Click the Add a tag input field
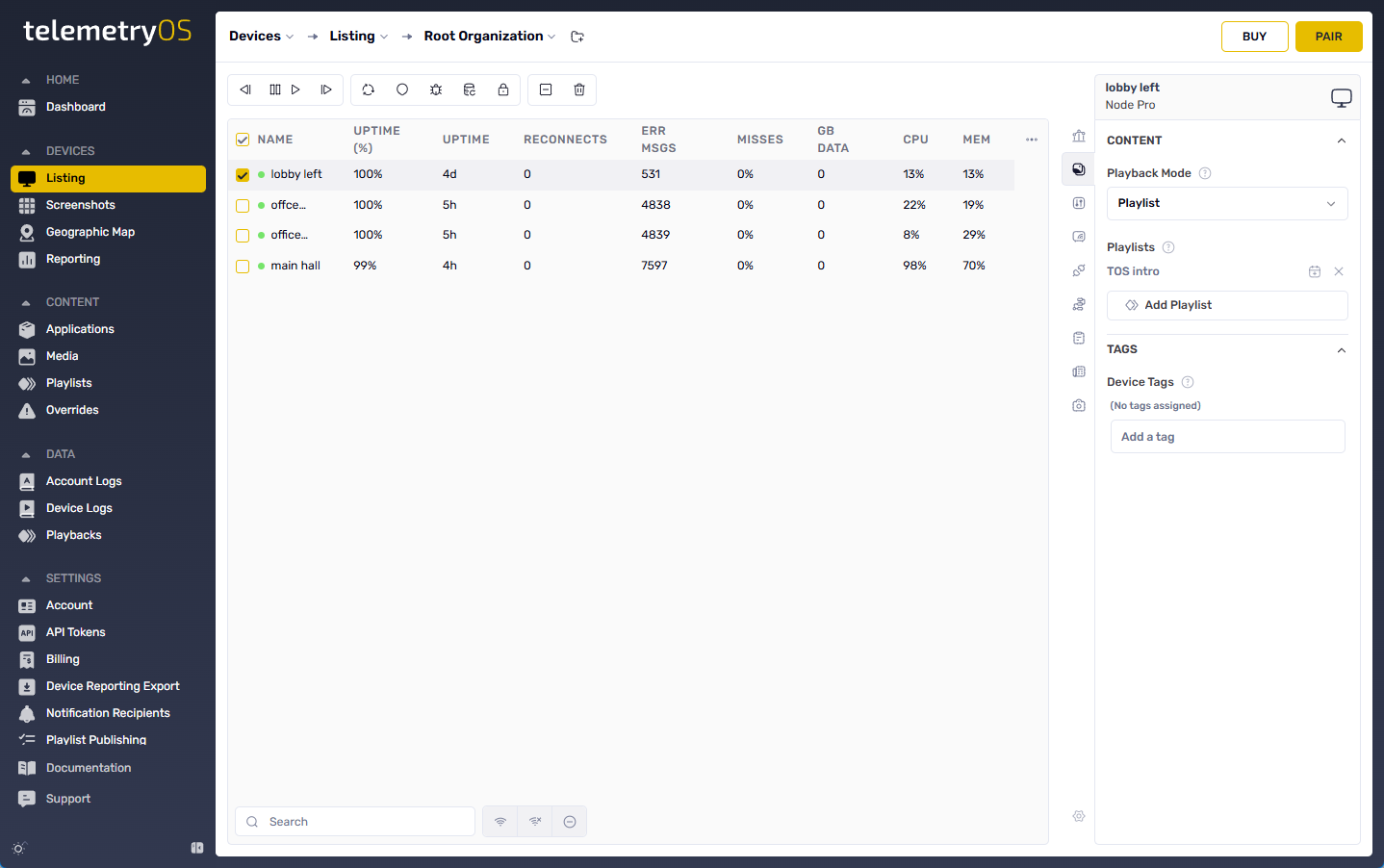 (1227, 437)
